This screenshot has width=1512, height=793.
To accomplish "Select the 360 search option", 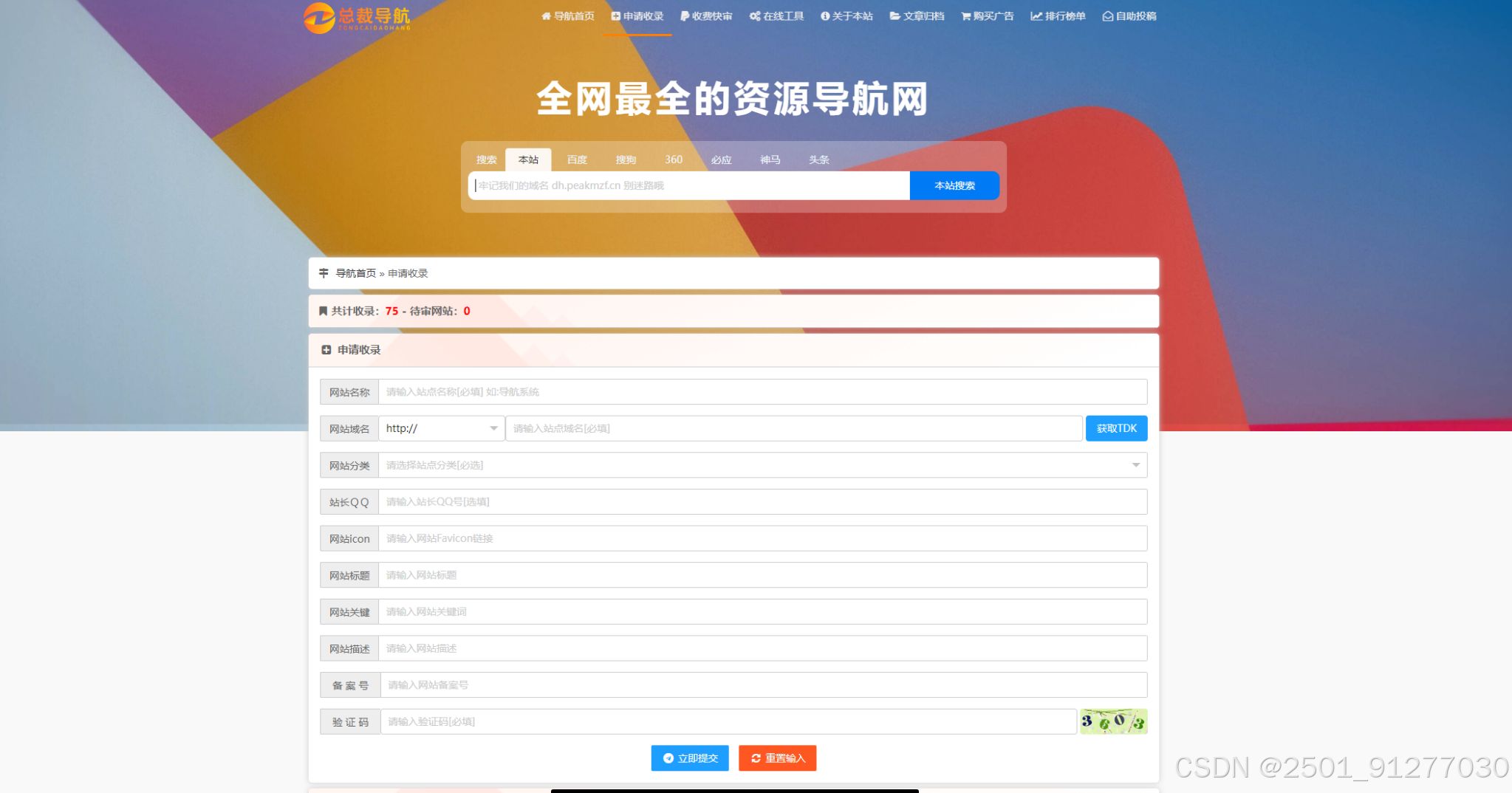I will pos(673,159).
